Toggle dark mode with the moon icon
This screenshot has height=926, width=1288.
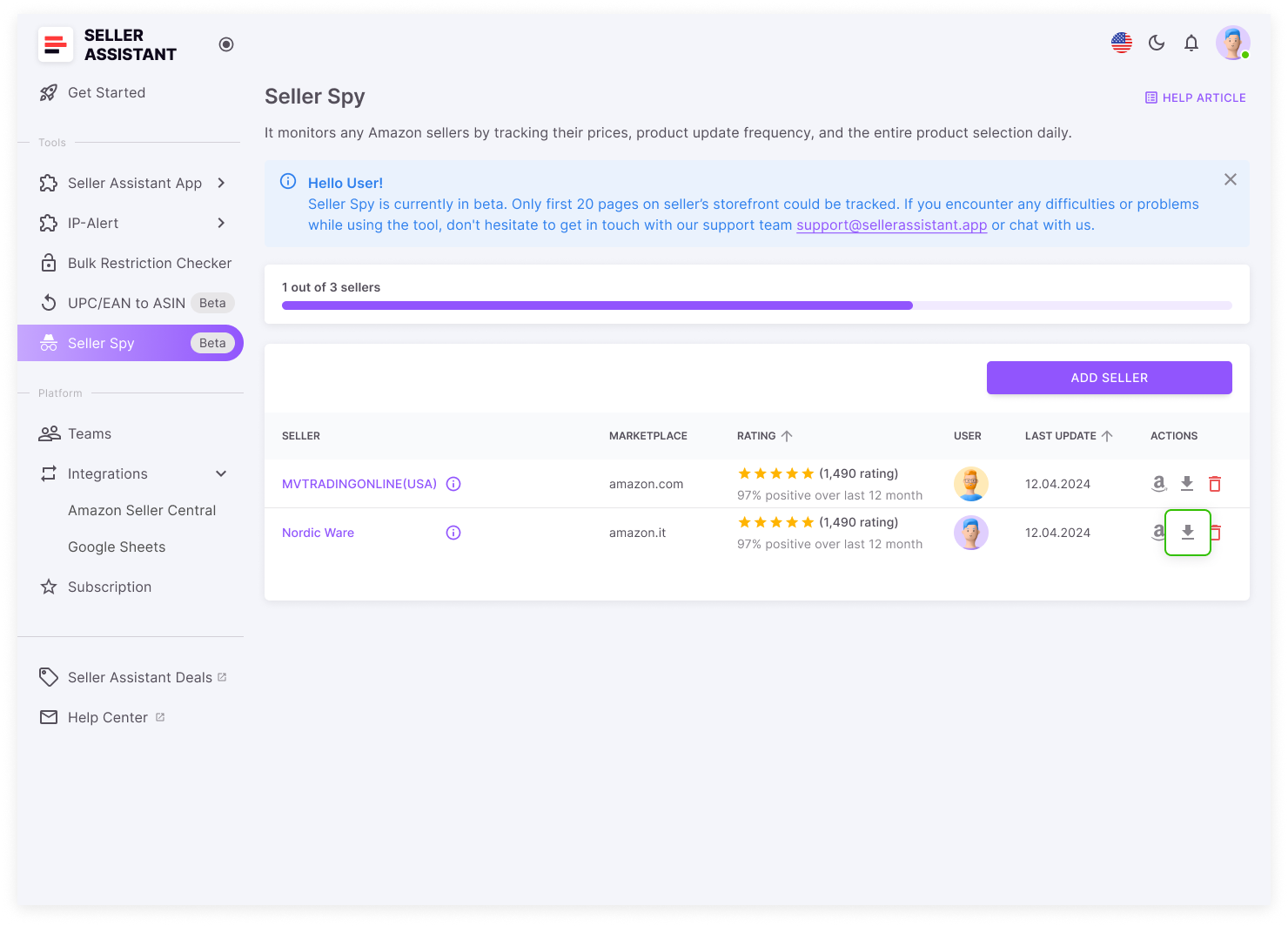[x=1157, y=42]
